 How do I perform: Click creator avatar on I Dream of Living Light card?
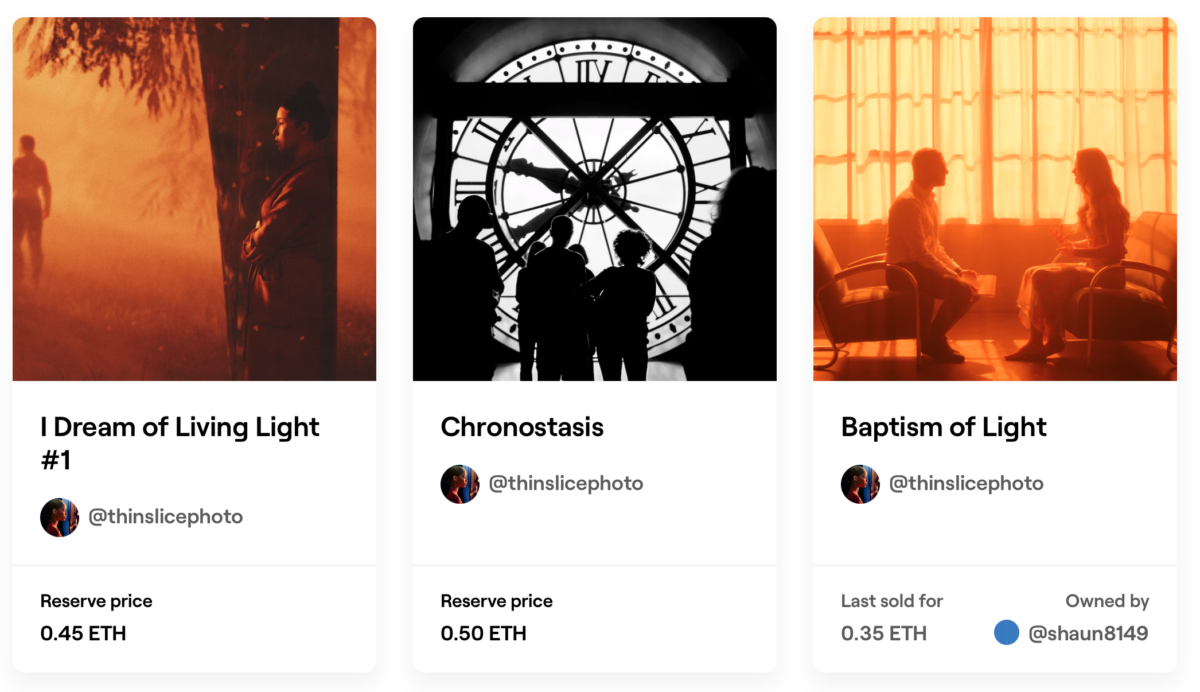pyautogui.click(x=59, y=517)
